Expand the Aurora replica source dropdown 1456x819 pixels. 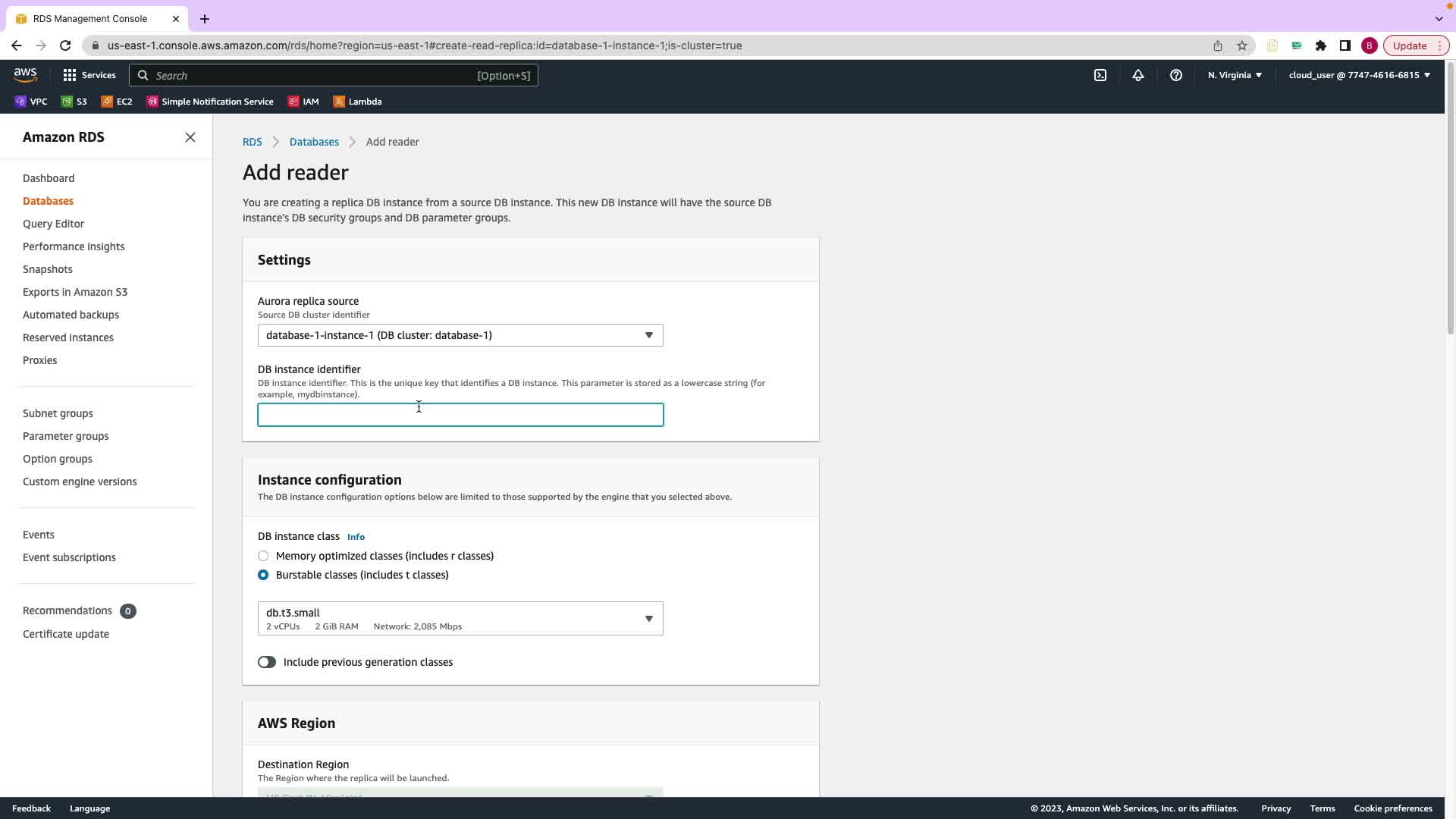(460, 335)
